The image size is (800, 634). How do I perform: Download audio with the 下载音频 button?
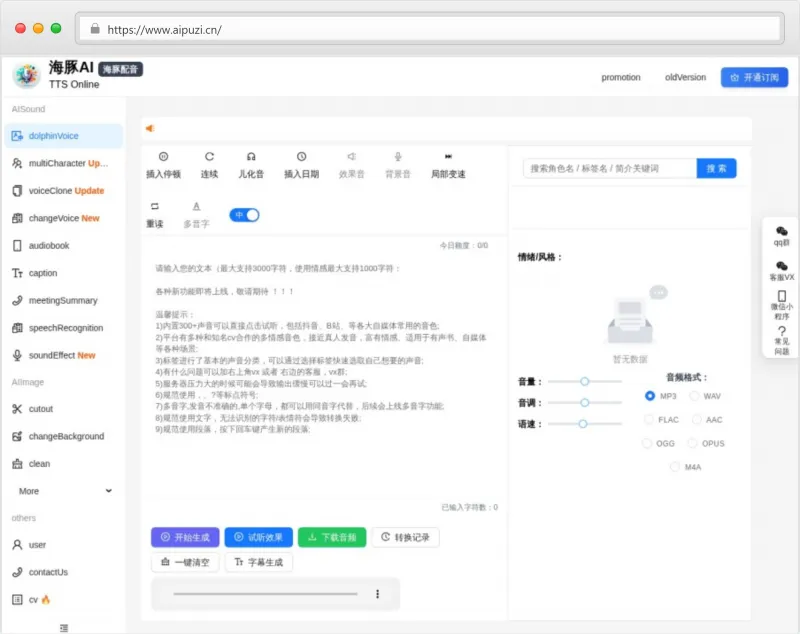pos(332,537)
